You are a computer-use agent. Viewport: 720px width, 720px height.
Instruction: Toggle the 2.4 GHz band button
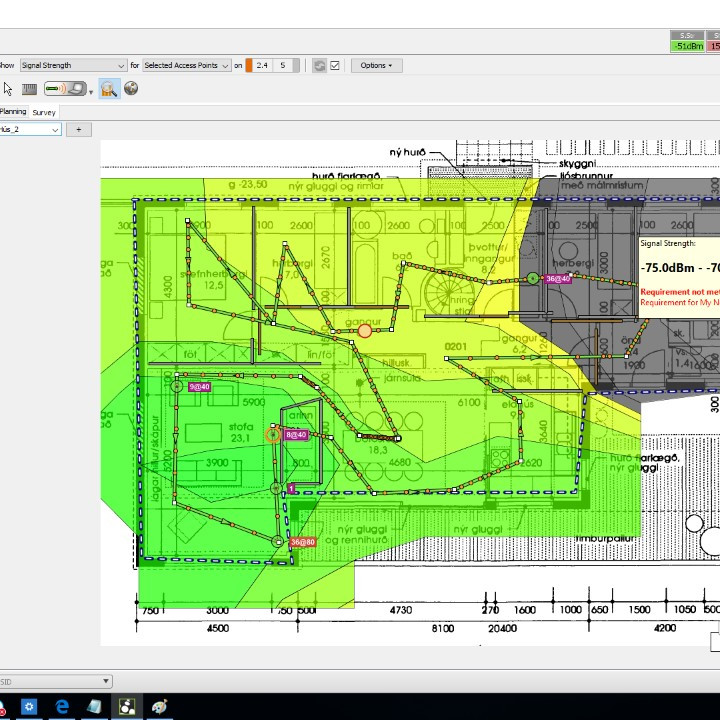coord(262,66)
